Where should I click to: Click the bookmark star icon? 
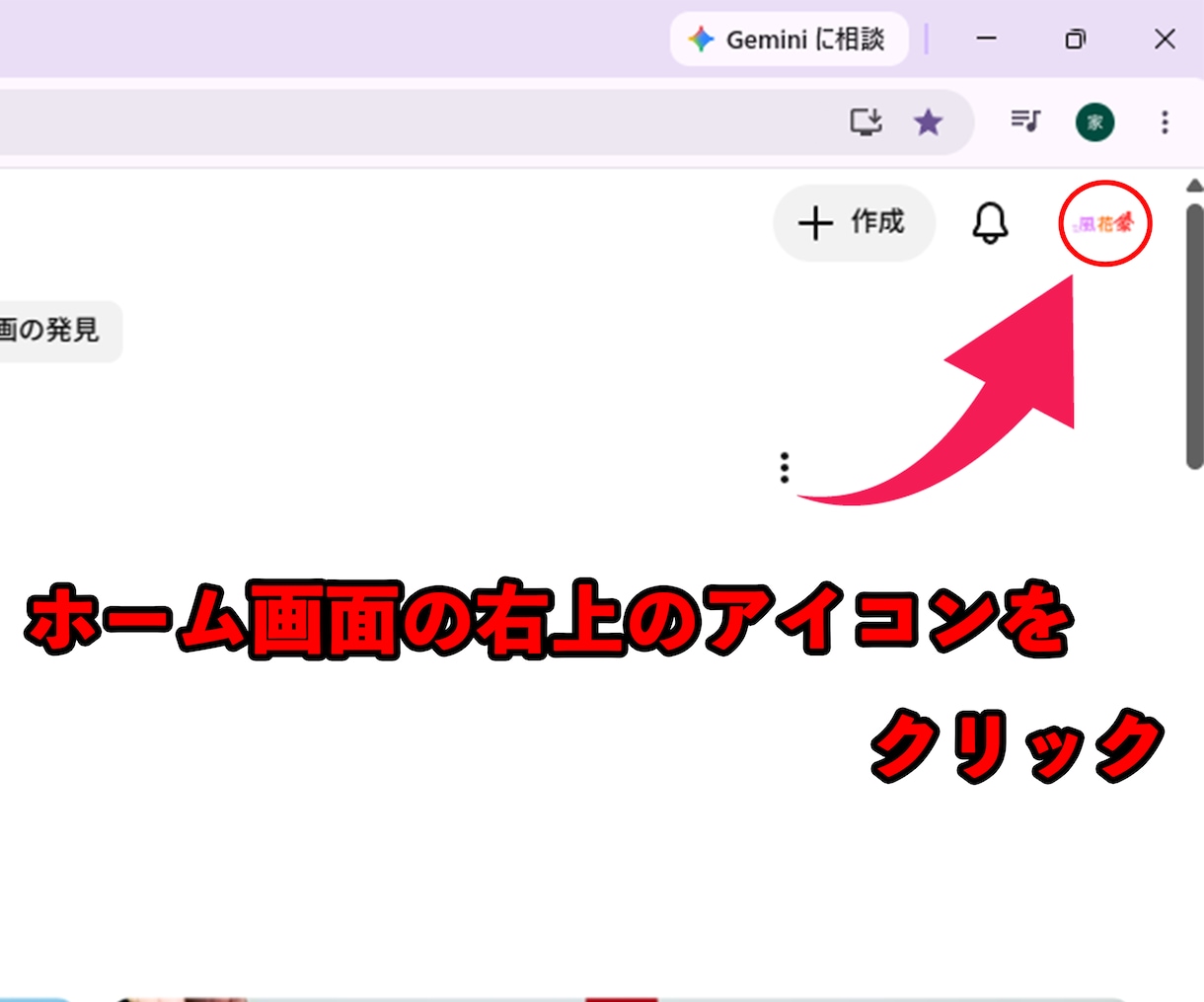click(x=928, y=122)
